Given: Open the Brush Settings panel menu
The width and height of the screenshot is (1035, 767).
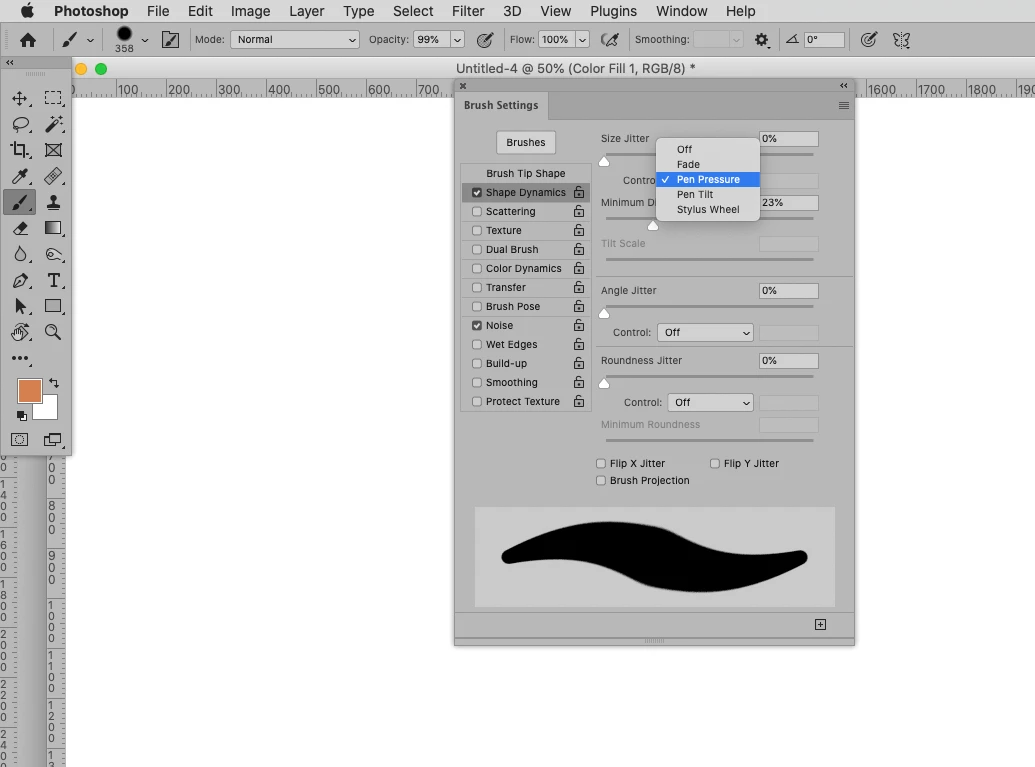Looking at the screenshot, I should click(x=844, y=106).
